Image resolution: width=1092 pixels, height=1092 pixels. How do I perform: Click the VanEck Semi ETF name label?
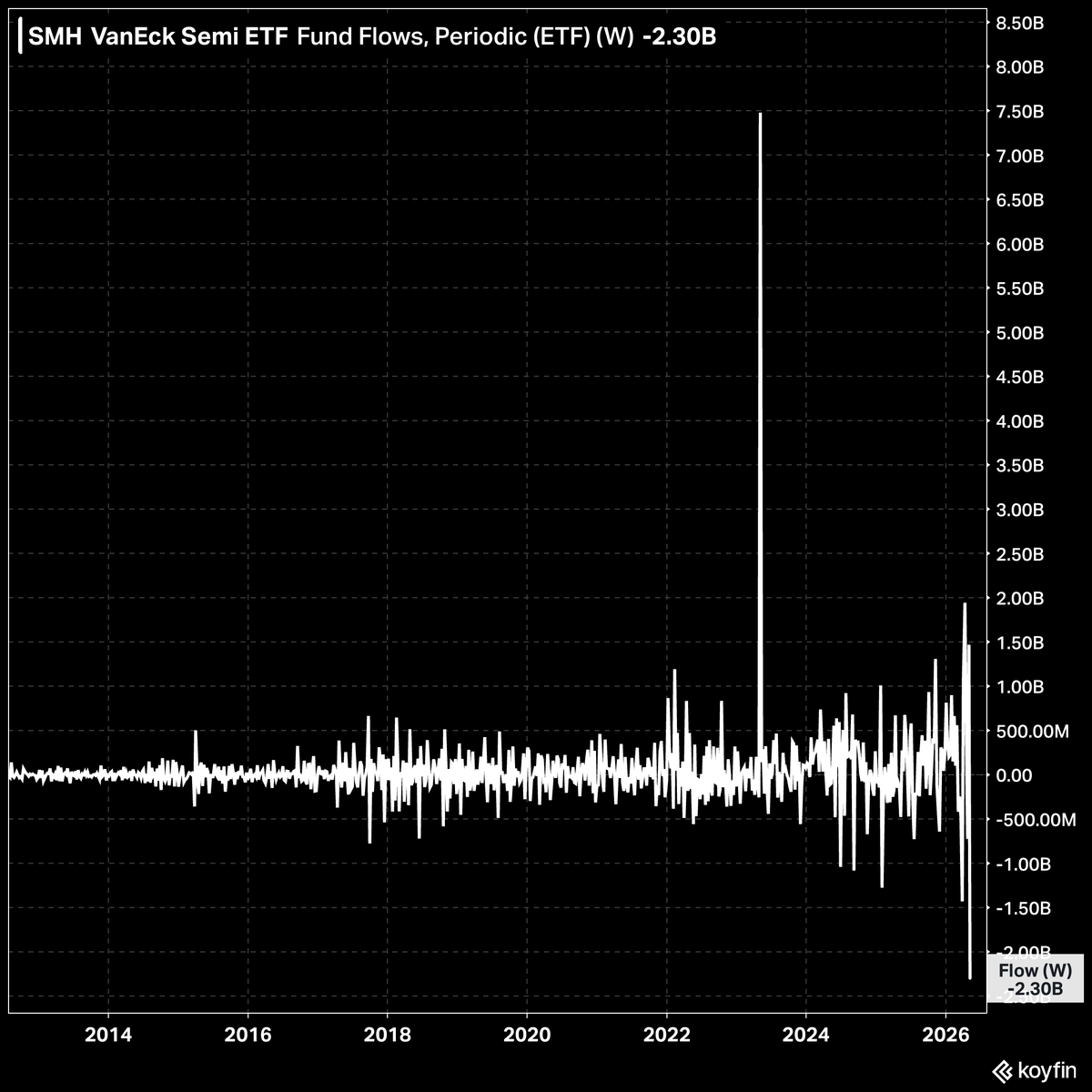click(189, 37)
